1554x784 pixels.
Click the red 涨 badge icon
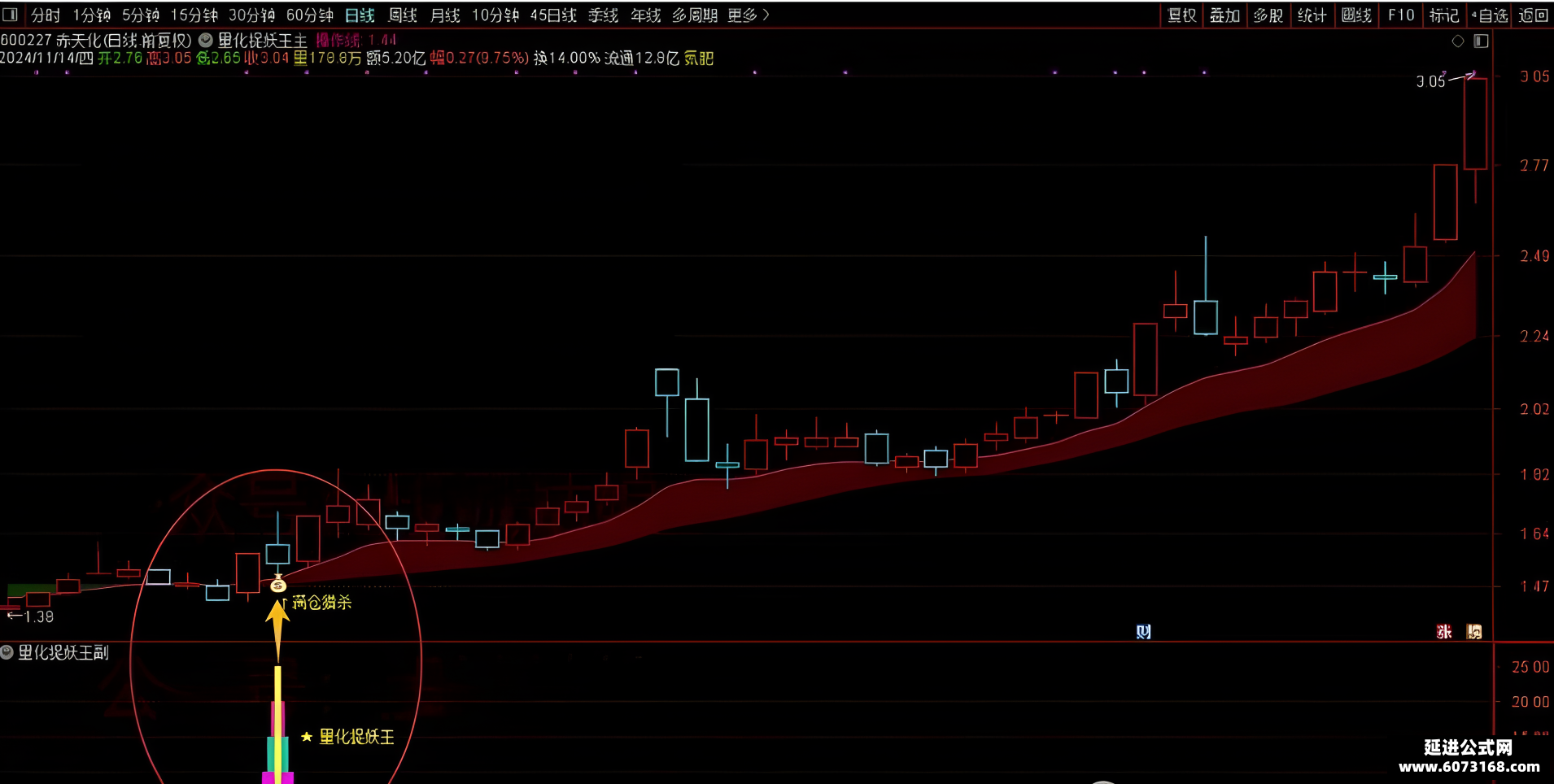(1444, 631)
